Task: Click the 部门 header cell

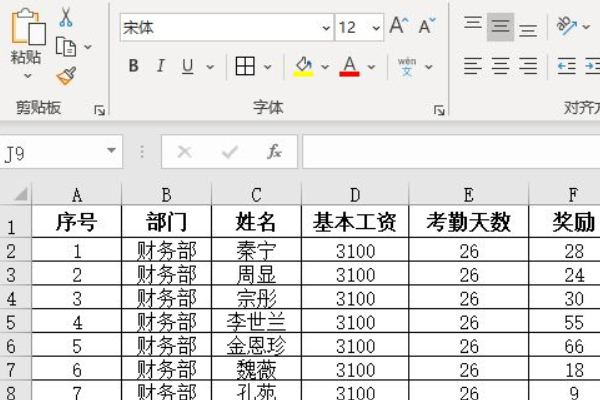Action: 166,222
